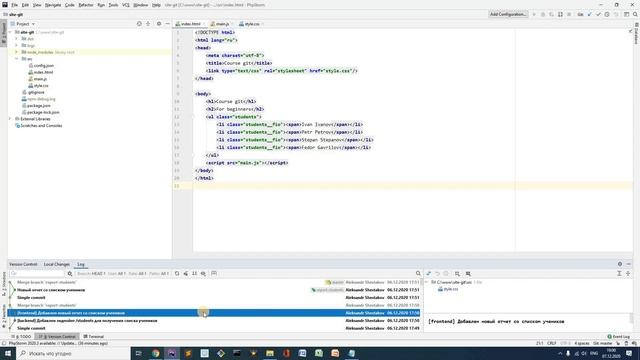Click the VCS commit checkmark icon
Image resolution: width=640 pixels, height=360 pixels.
[598, 14]
